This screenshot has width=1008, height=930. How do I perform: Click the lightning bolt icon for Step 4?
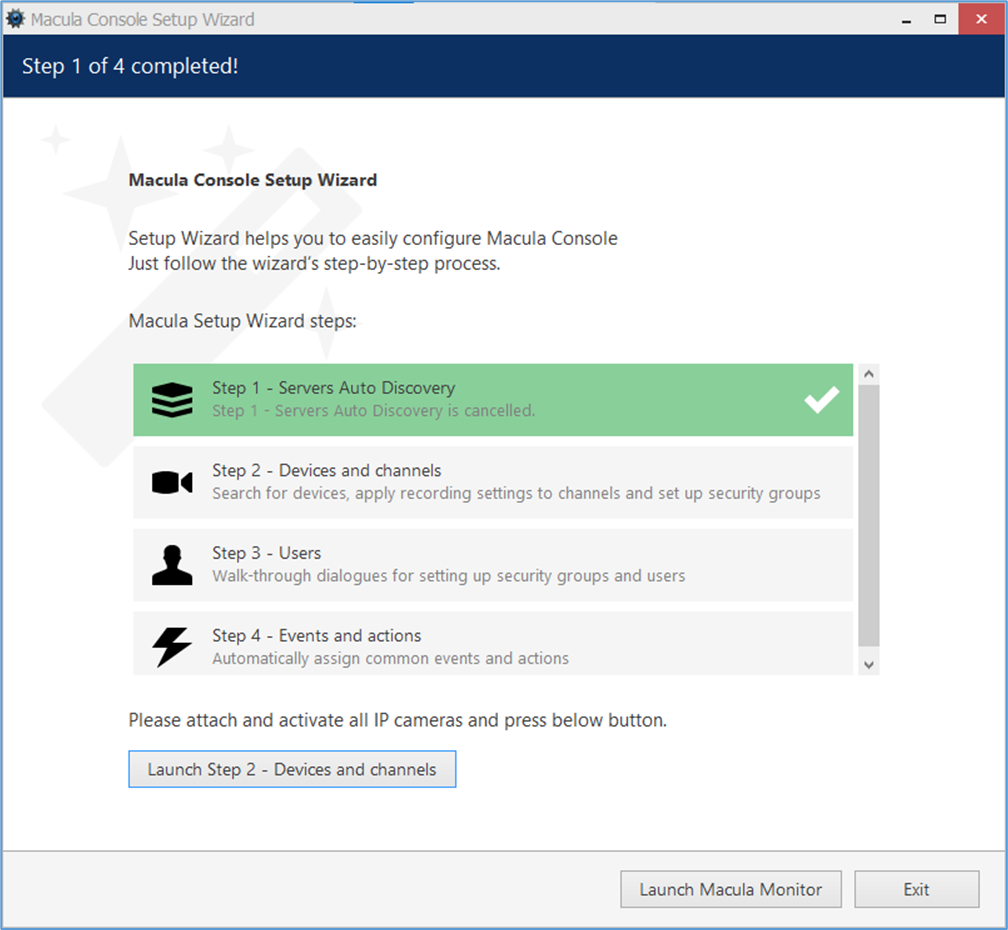coord(172,646)
